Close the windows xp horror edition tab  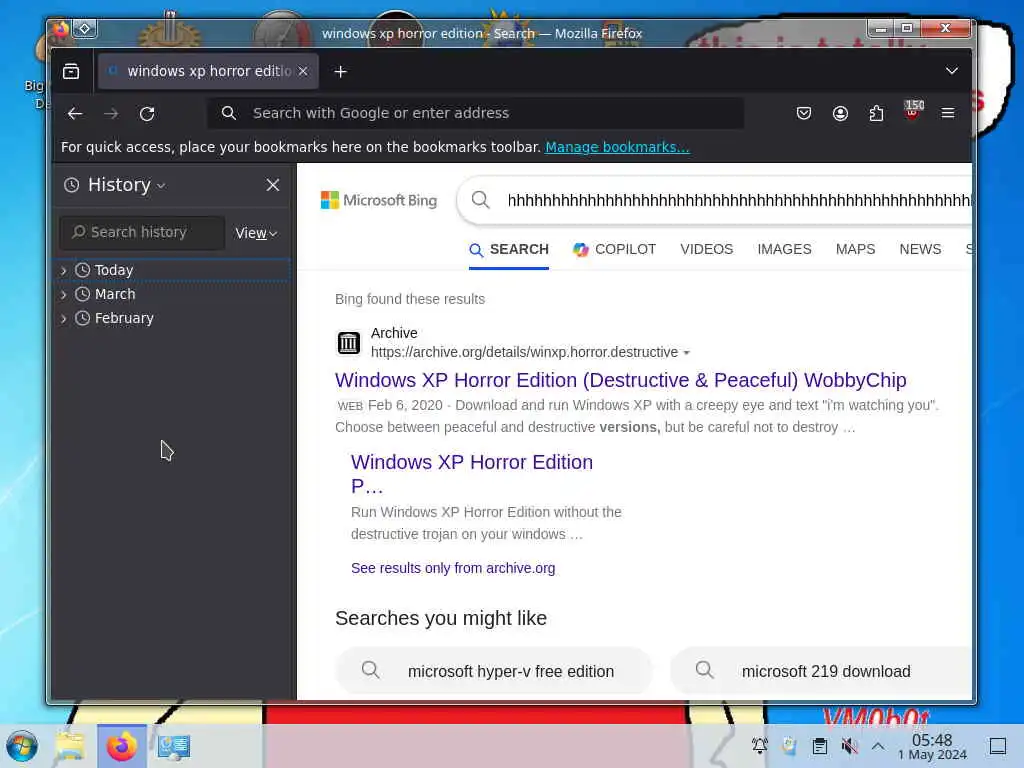pyautogui.click(x=303, y=71)
